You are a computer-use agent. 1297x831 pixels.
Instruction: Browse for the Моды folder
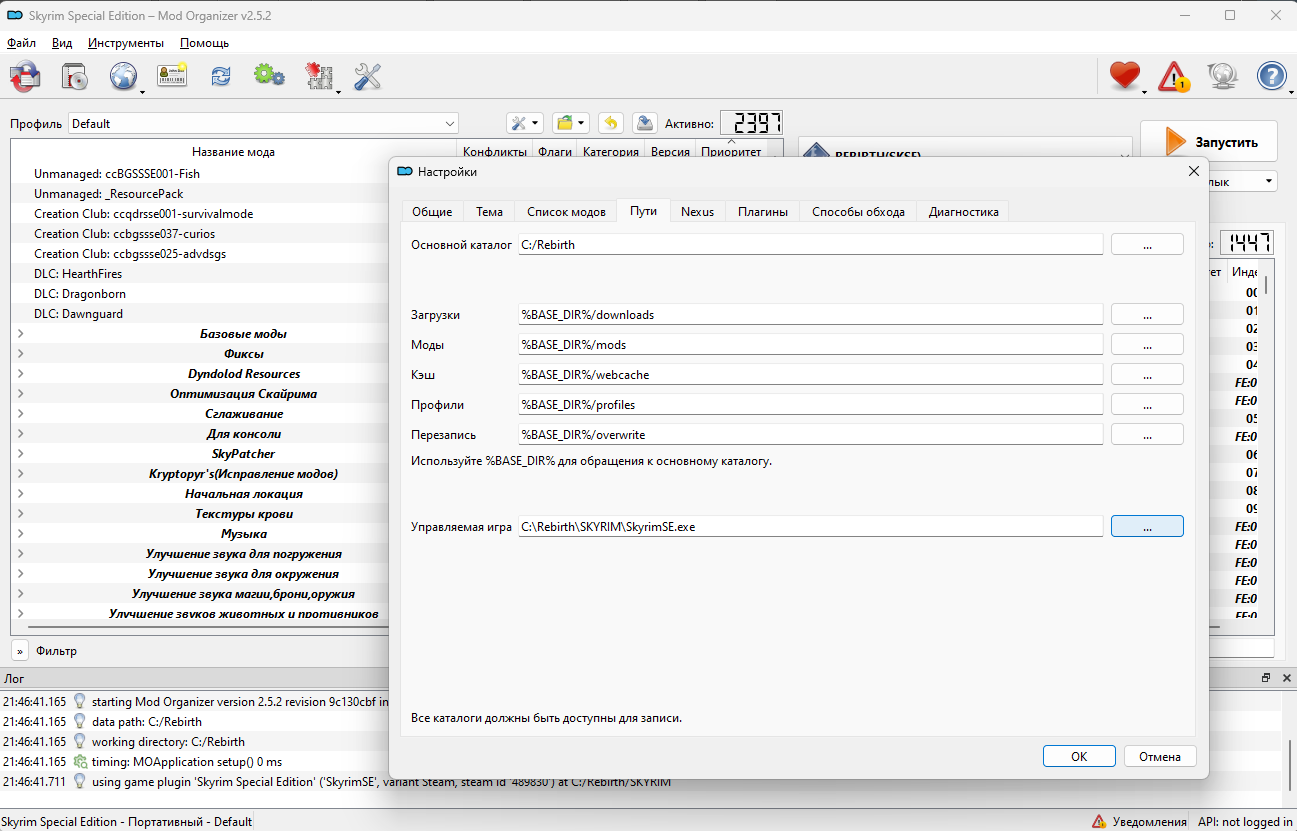1147,345
